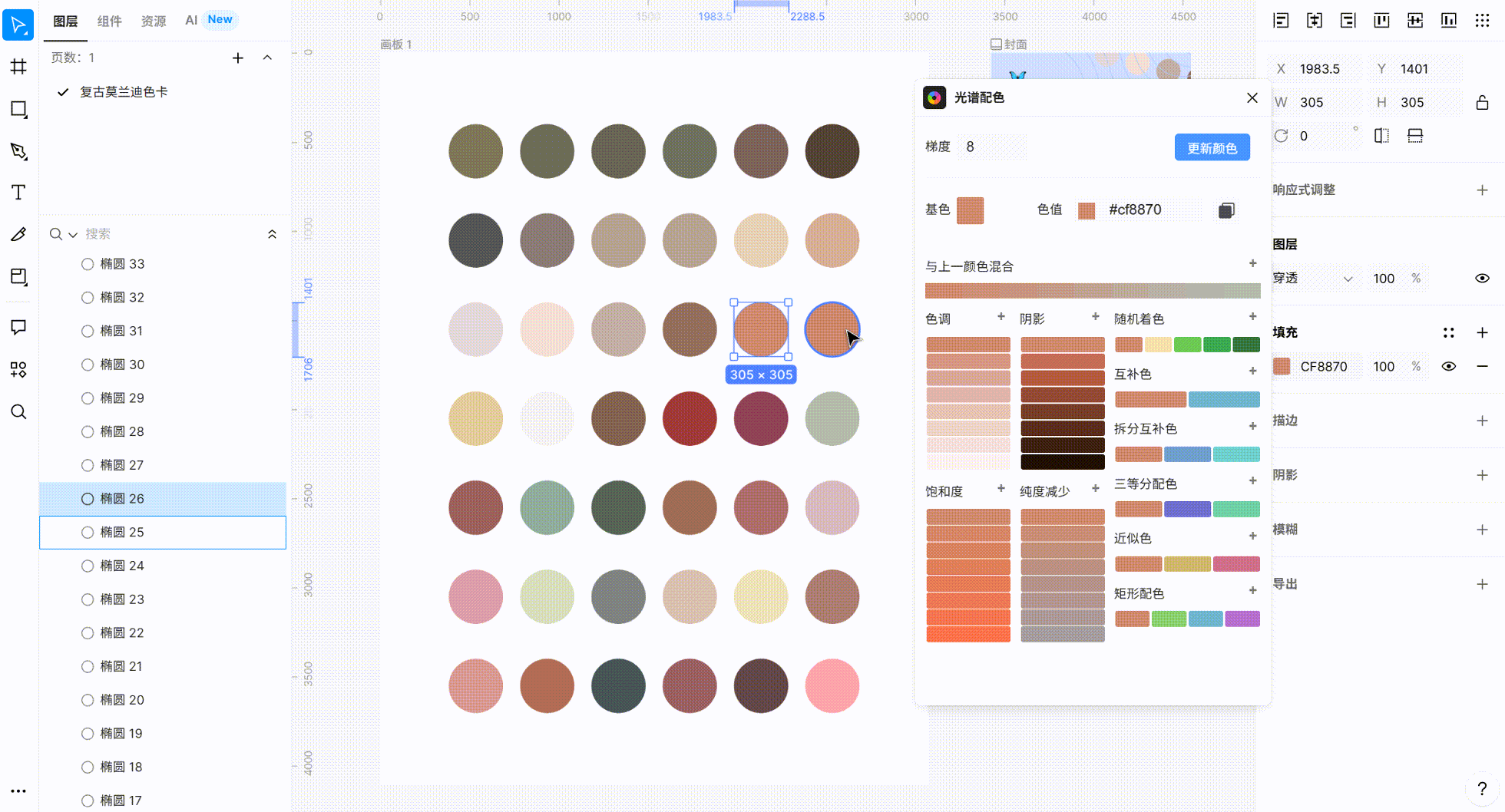Open the blend mode dropdown 穿透

[1313, 279]
